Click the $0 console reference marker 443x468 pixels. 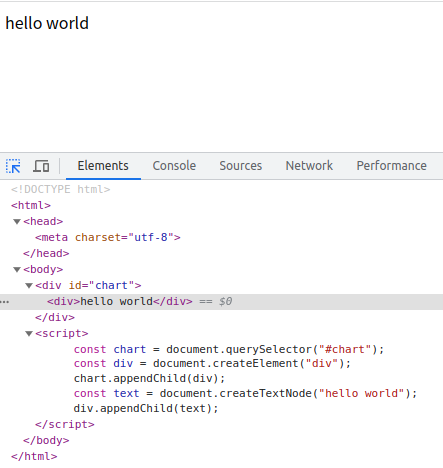[225, 301]
